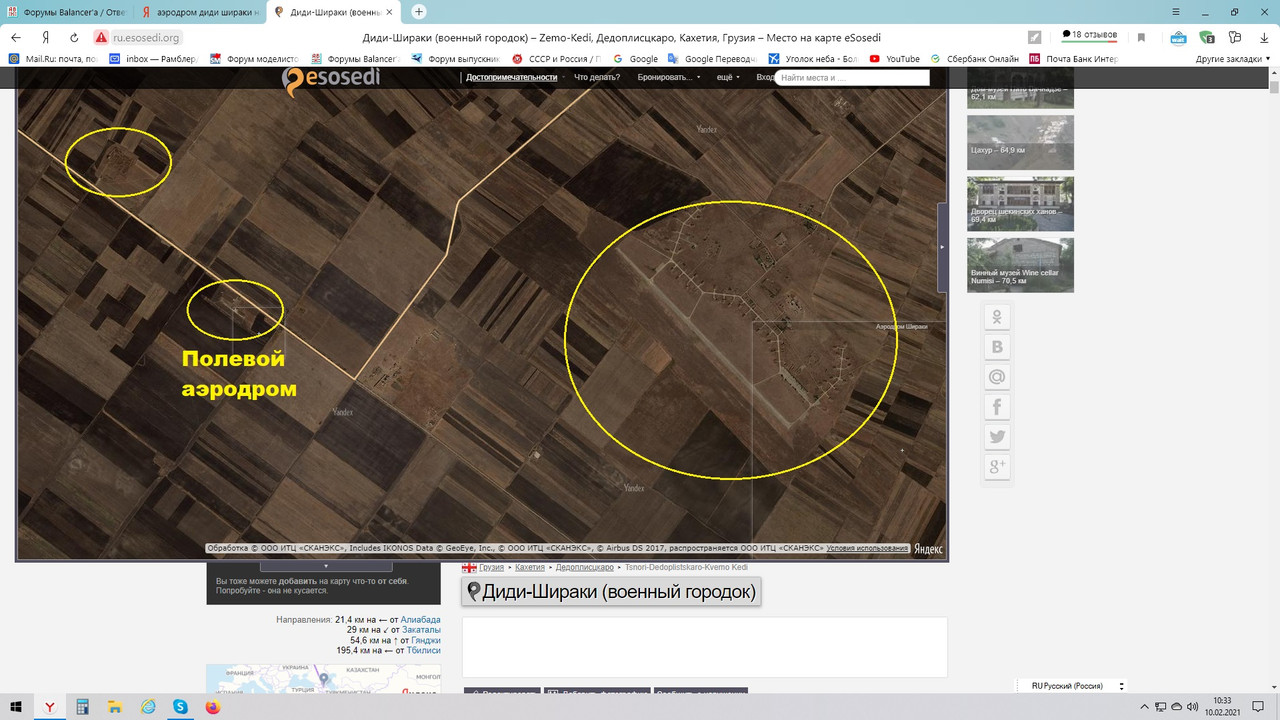Open YouTube bookmark in bookmarks bar
The height and width of the screenshot is (720, 1280).
click(x=895, y=59)
